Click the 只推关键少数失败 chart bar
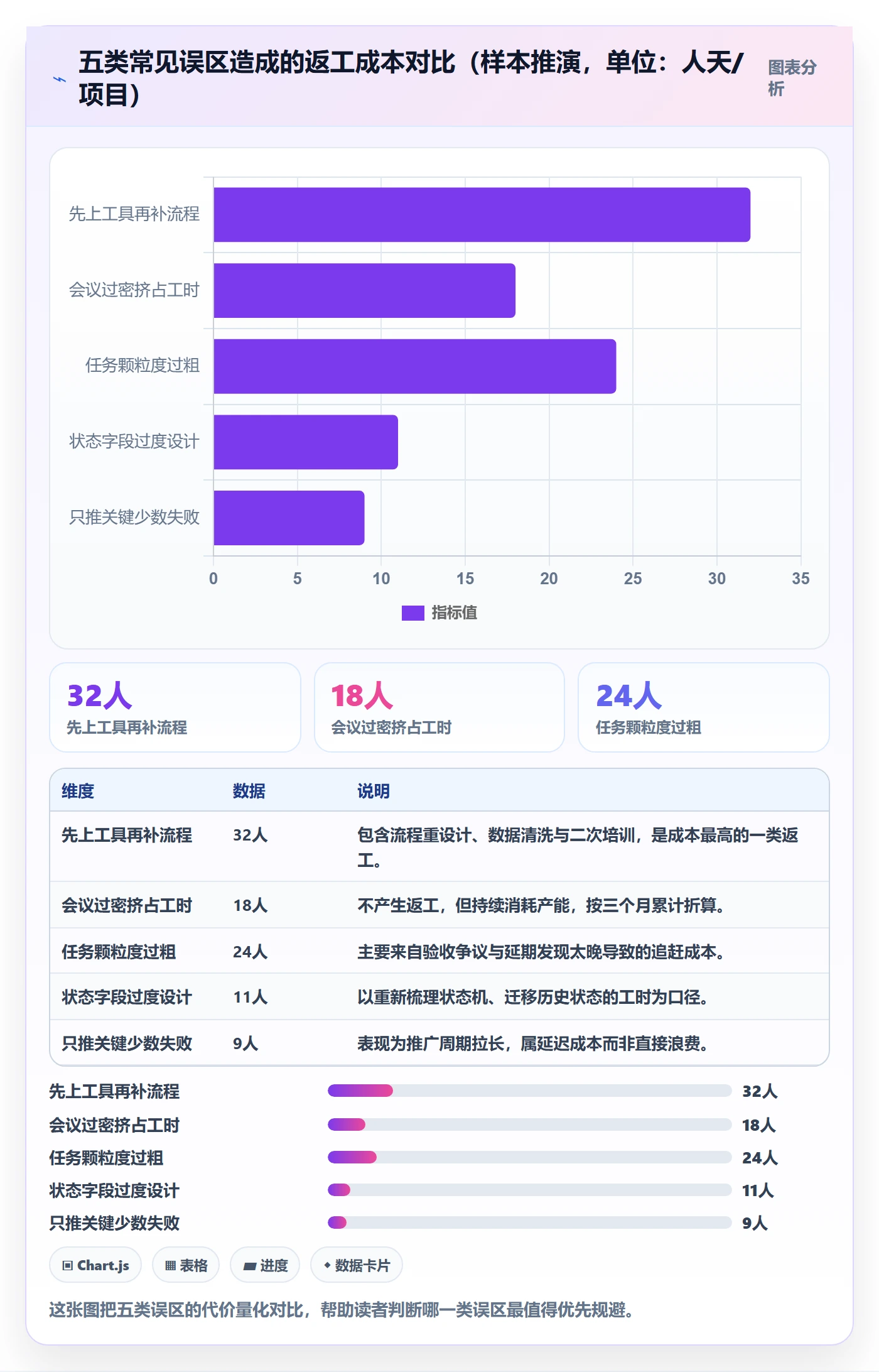 289,518
